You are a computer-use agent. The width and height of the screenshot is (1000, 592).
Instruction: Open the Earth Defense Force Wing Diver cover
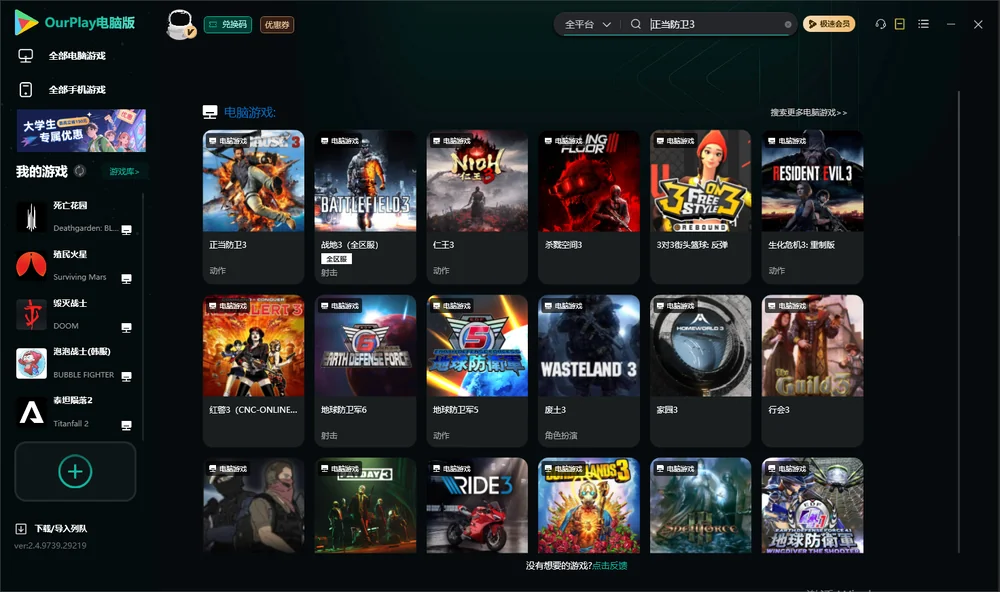click(812, 505)
